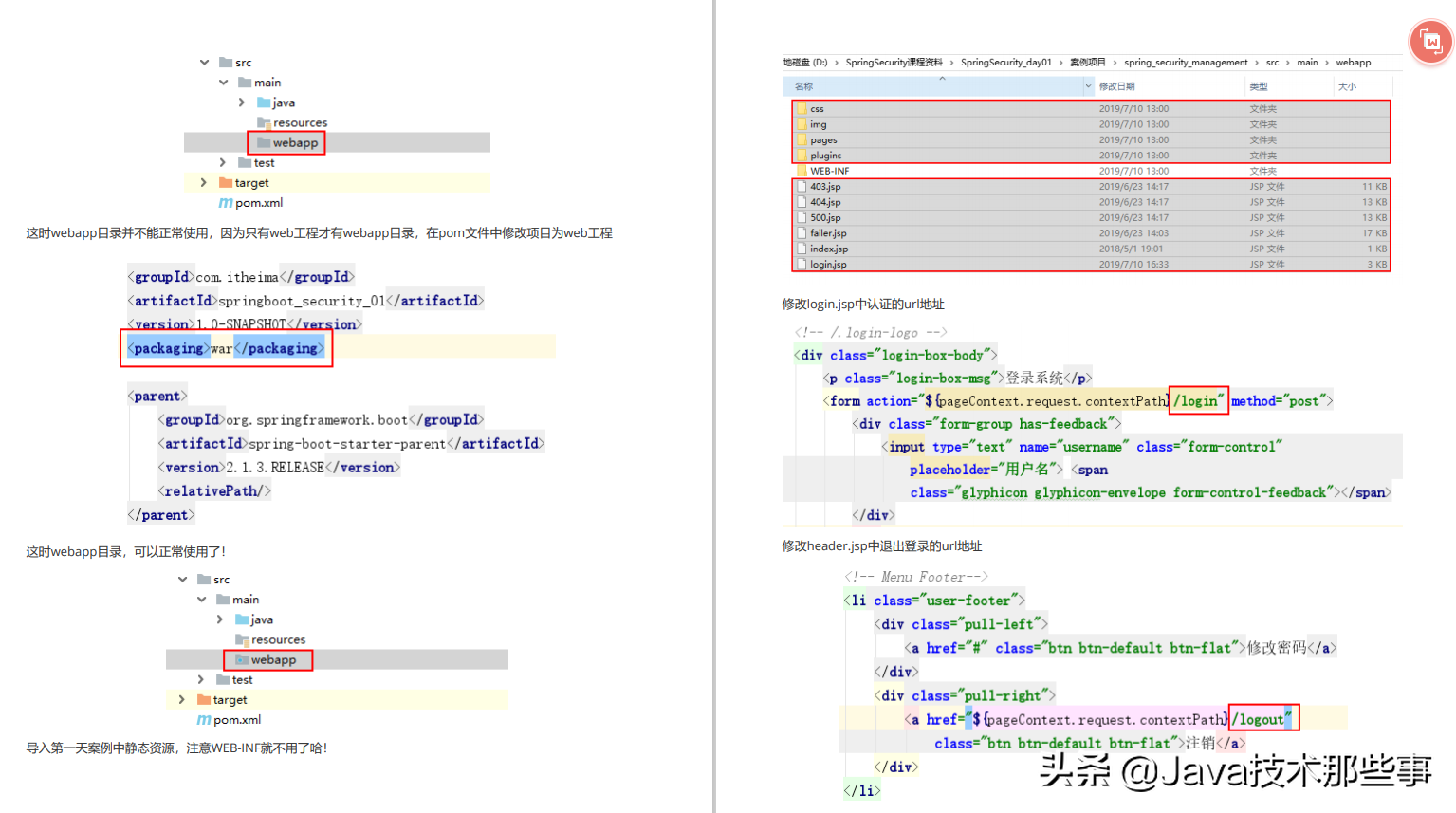
Task: Select the webapp row in upper project tree
Action: 337,142
